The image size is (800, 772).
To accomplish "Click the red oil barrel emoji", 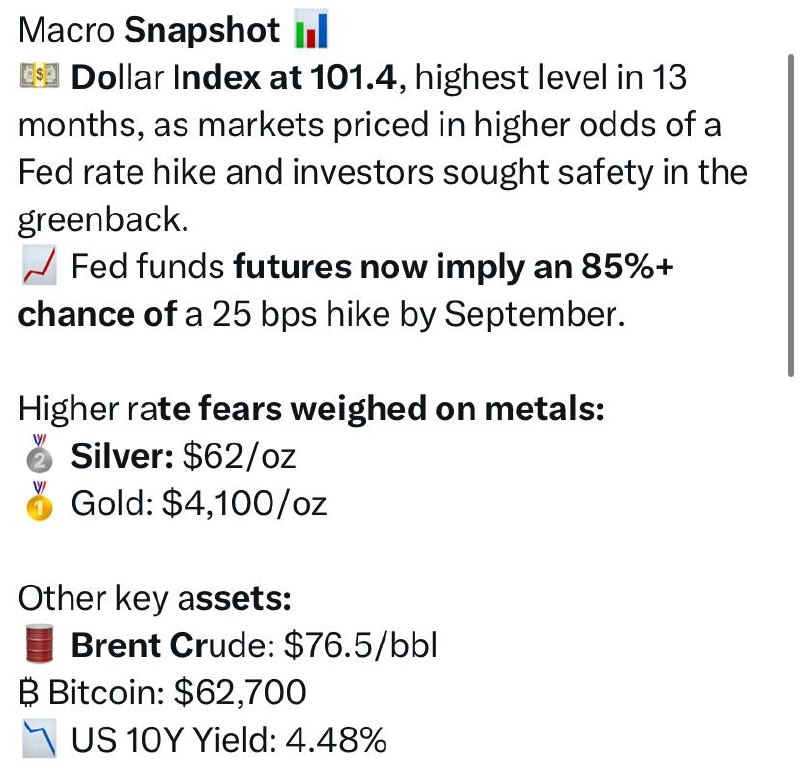I will 39,643.
